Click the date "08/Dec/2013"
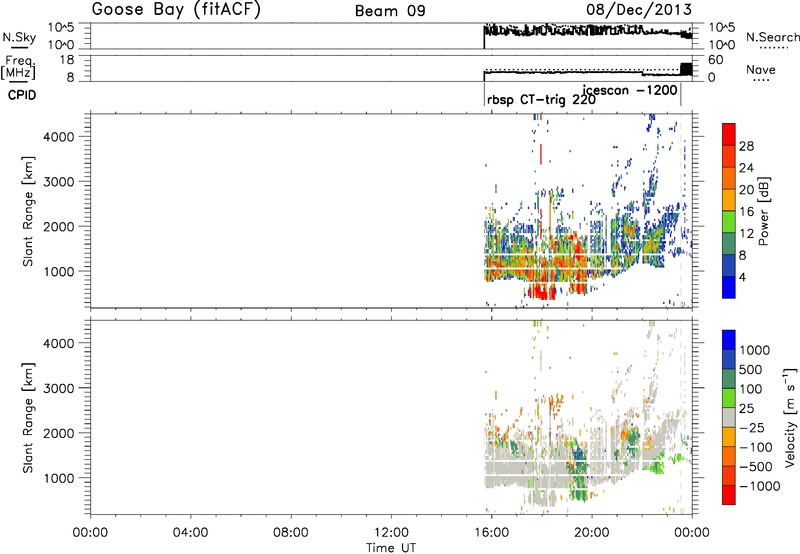 638,10
